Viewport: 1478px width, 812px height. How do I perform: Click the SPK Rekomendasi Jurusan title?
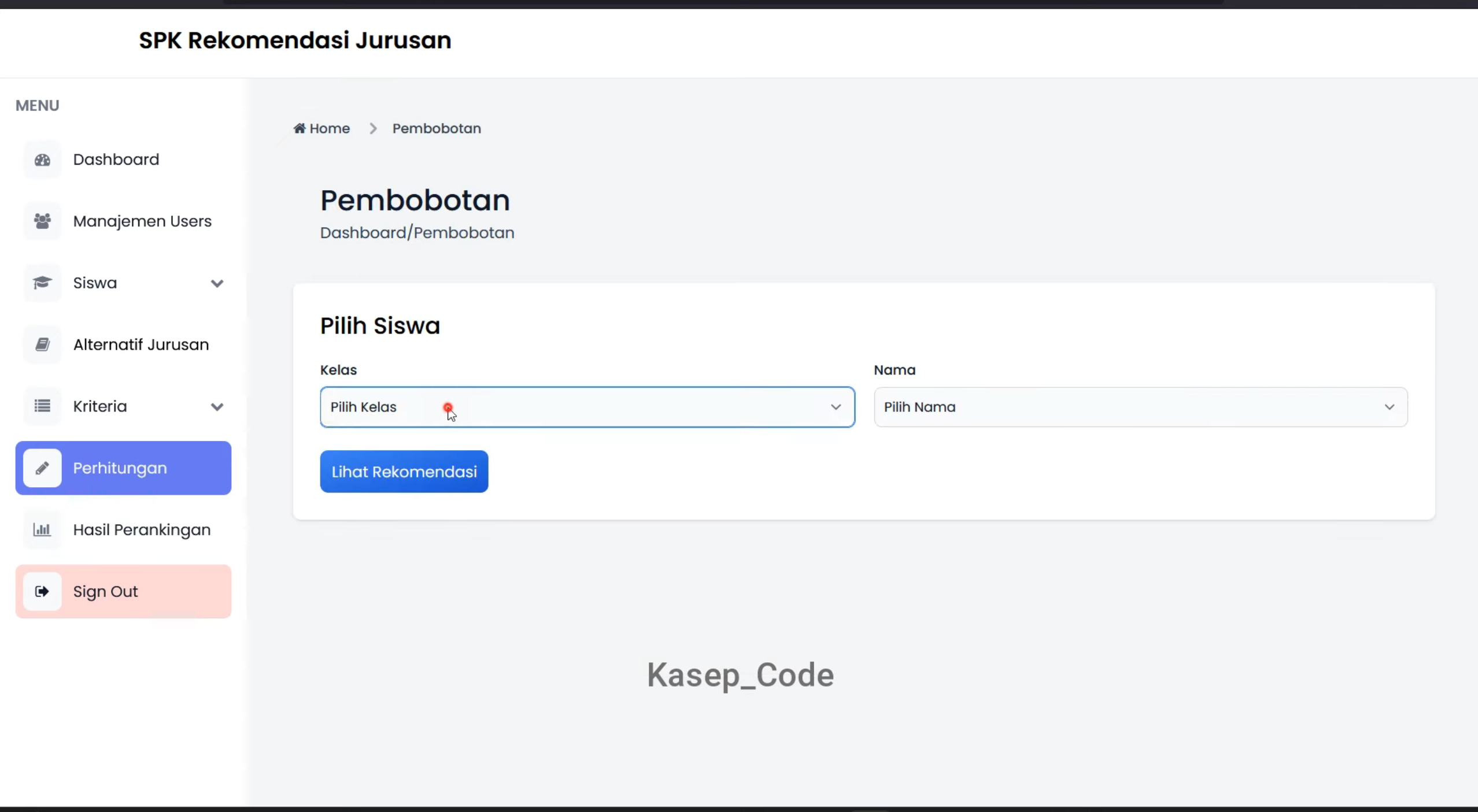point(295,40)
